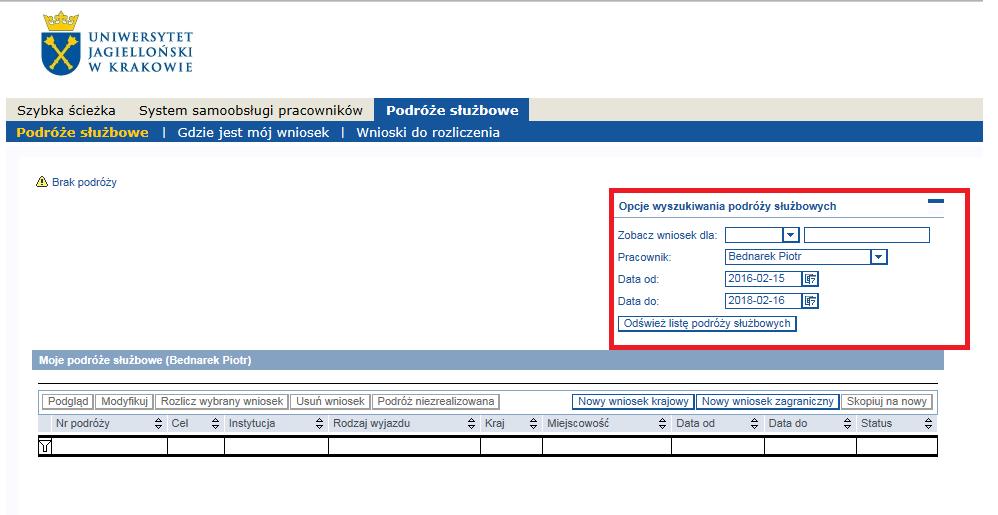The height and width of the screenshot is (515, 998).
Task: Select the Podróże służbowe main tab
Action: 452,110
